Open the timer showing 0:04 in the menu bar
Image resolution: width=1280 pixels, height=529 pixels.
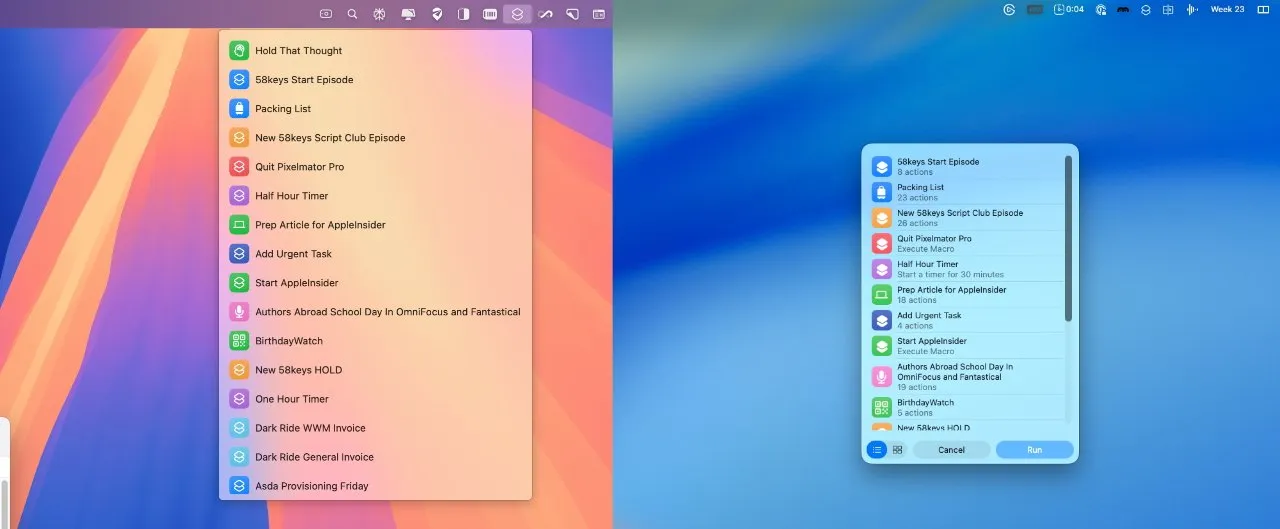[x=1069, y=10]
